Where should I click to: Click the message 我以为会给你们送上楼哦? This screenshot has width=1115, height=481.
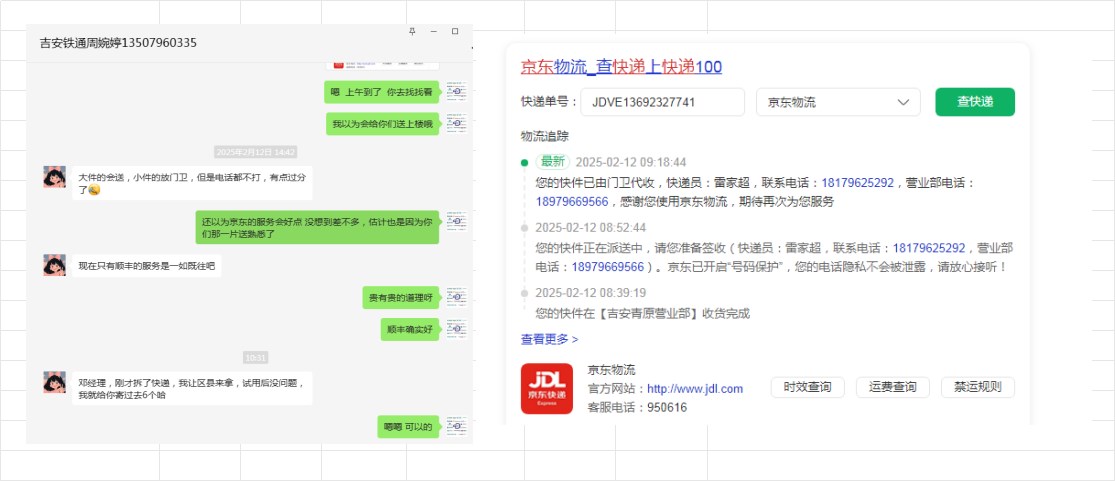click(x=383, y=124)
